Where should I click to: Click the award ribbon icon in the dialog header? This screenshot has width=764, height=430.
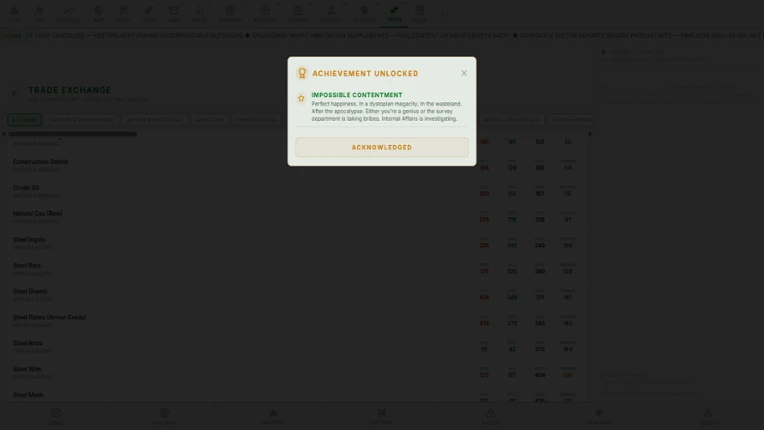(302, 73)
